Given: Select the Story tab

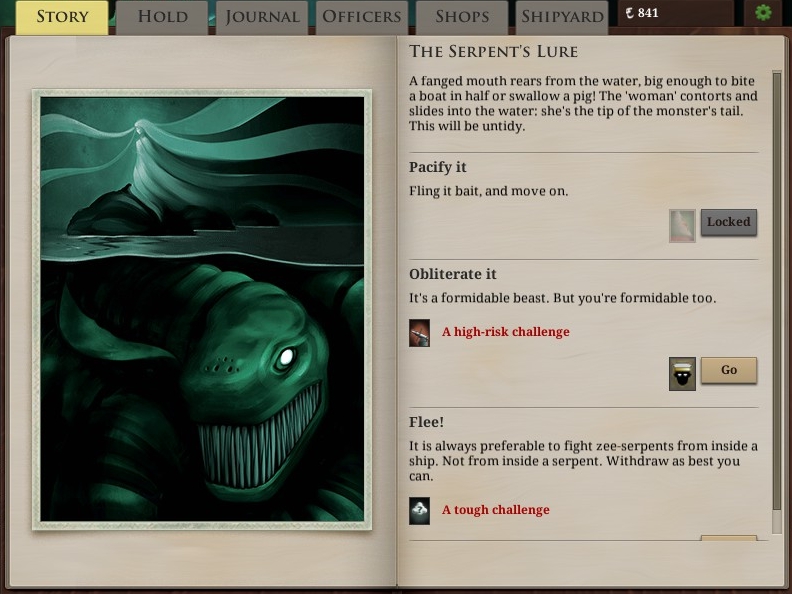Looking at the screenshot, I should (62, 17).
